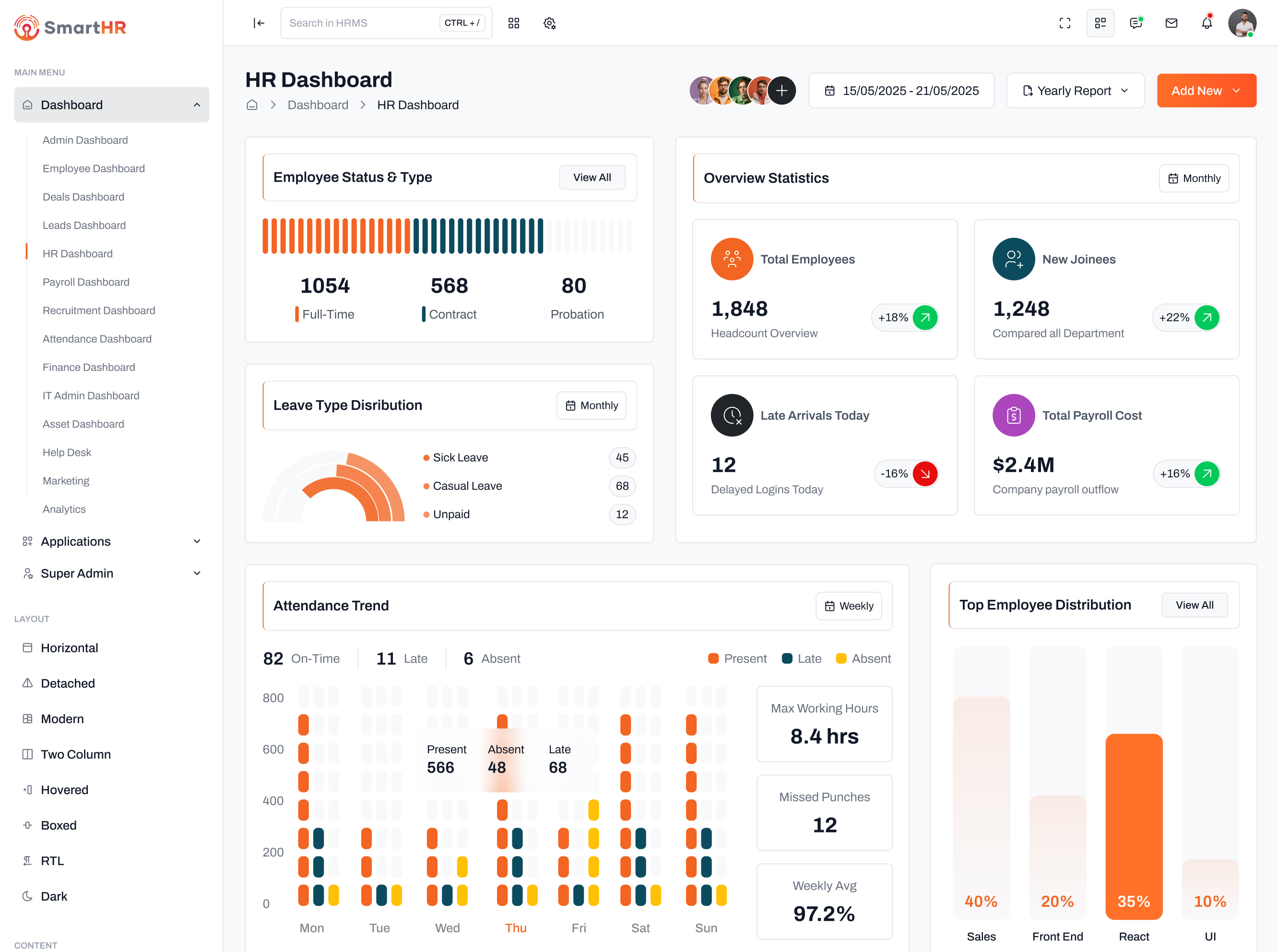Open the mail envelope icon

(x=1171, y=23)
